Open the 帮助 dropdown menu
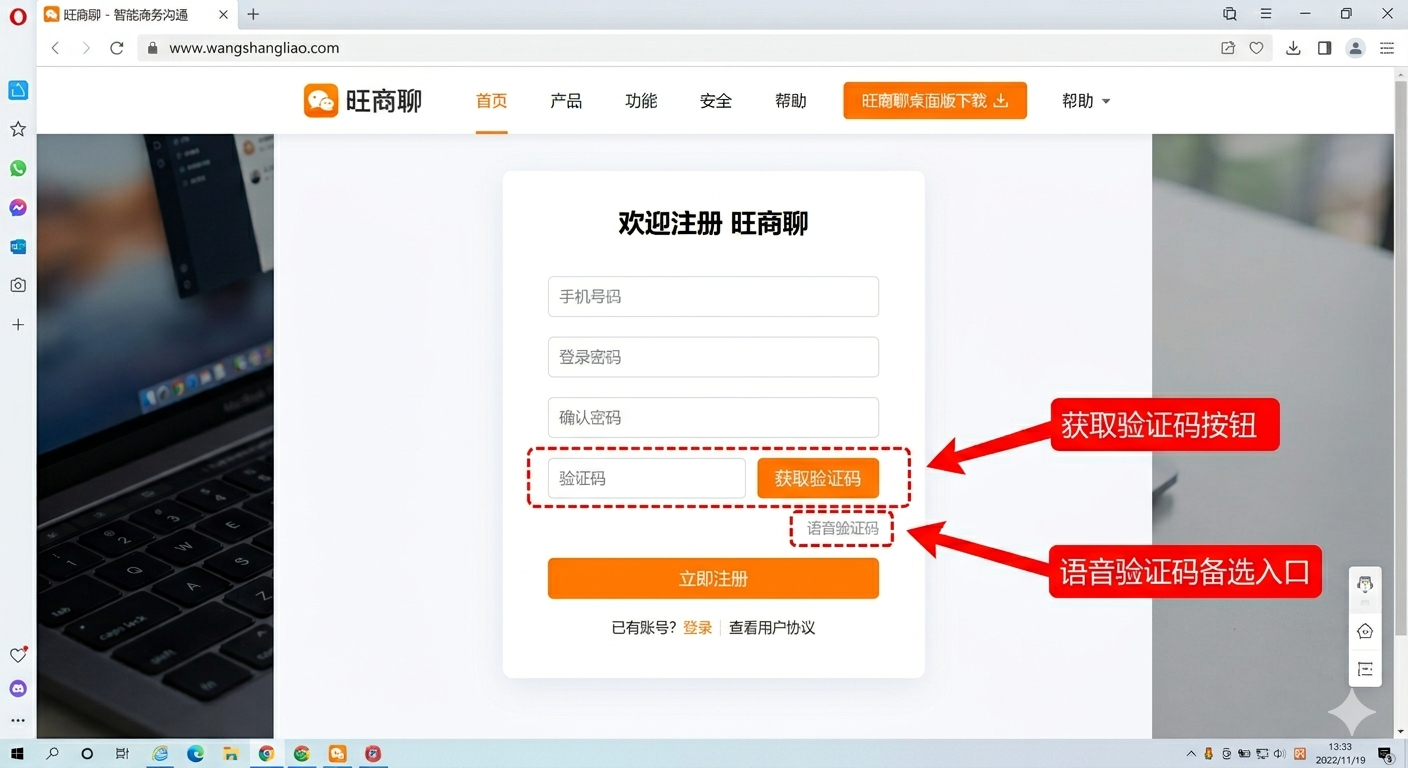Viewport: 1408px width, 768px height. (x=1086, y=100)
